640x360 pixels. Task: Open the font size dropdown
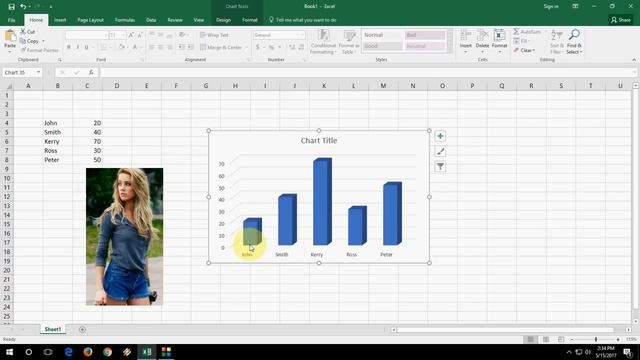pyautogui.click(x=123, y=36)
